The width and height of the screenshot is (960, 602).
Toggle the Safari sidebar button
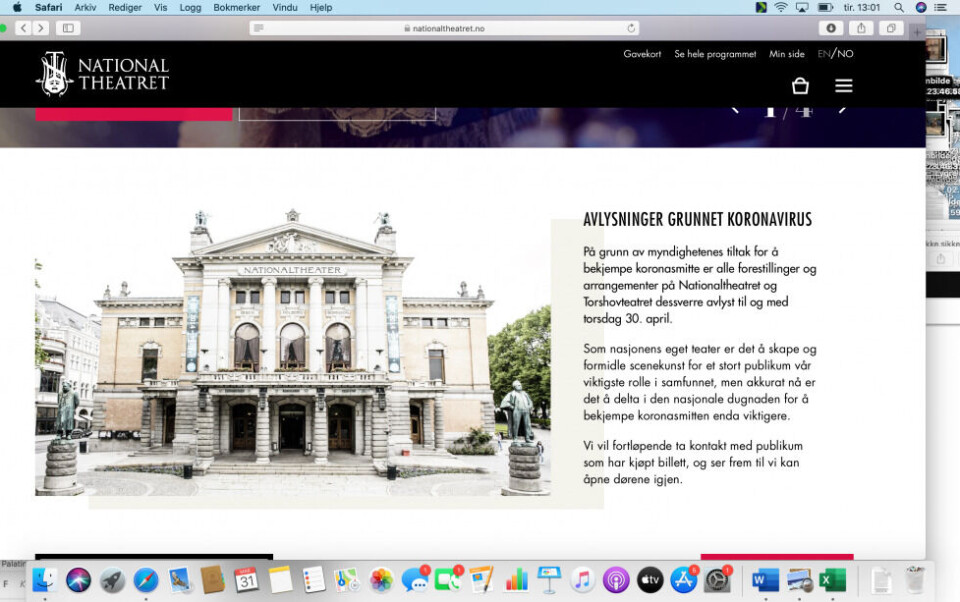point(68,28)
